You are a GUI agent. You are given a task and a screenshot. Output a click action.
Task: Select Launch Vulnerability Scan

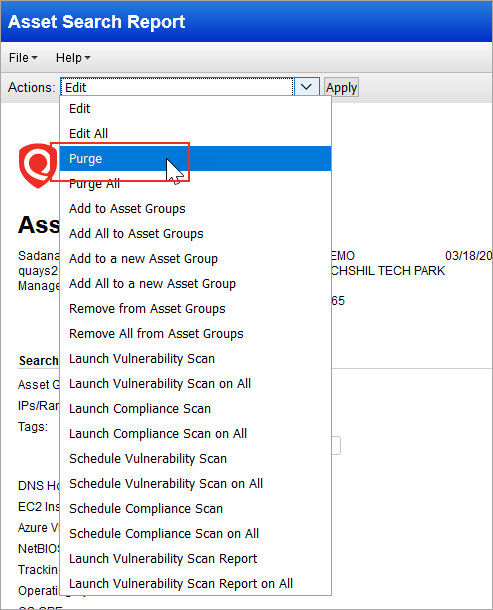195,359
